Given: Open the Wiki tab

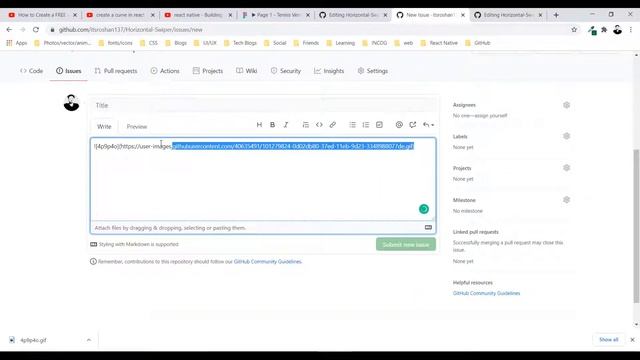Looking at the screenshot, I should click(x=247, y=71).
